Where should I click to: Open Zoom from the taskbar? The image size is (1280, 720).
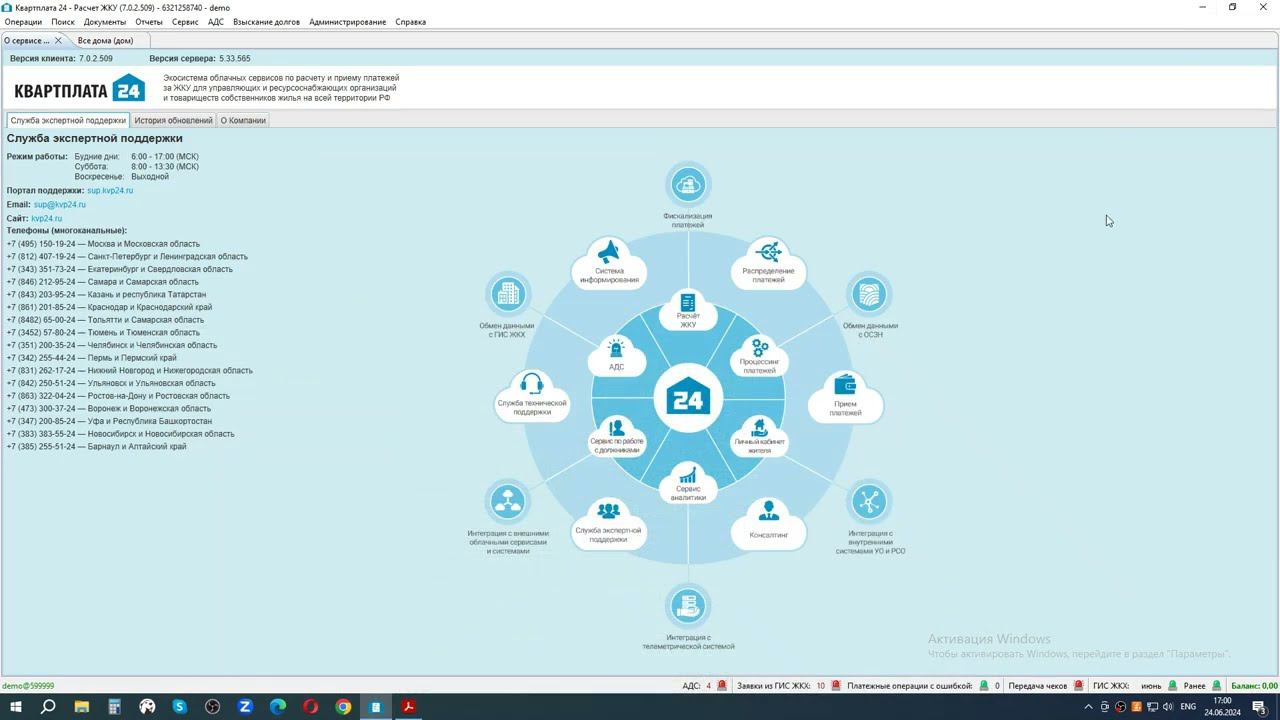pos(245,707)
